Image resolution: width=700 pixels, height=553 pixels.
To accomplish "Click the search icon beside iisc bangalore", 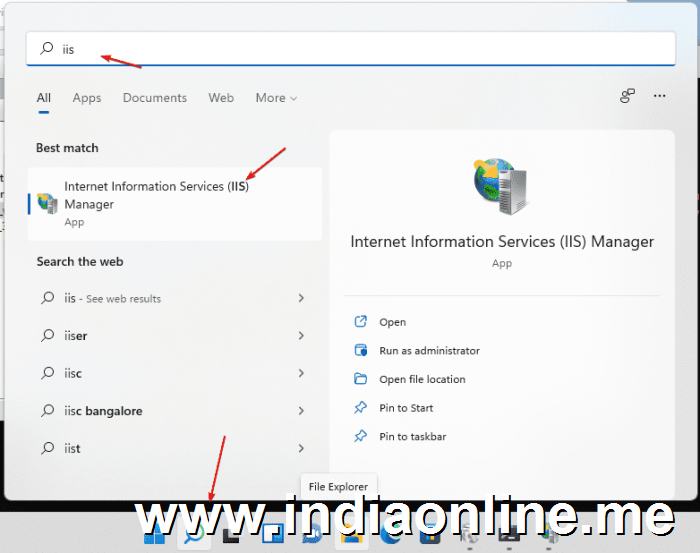I will point(47,410).
